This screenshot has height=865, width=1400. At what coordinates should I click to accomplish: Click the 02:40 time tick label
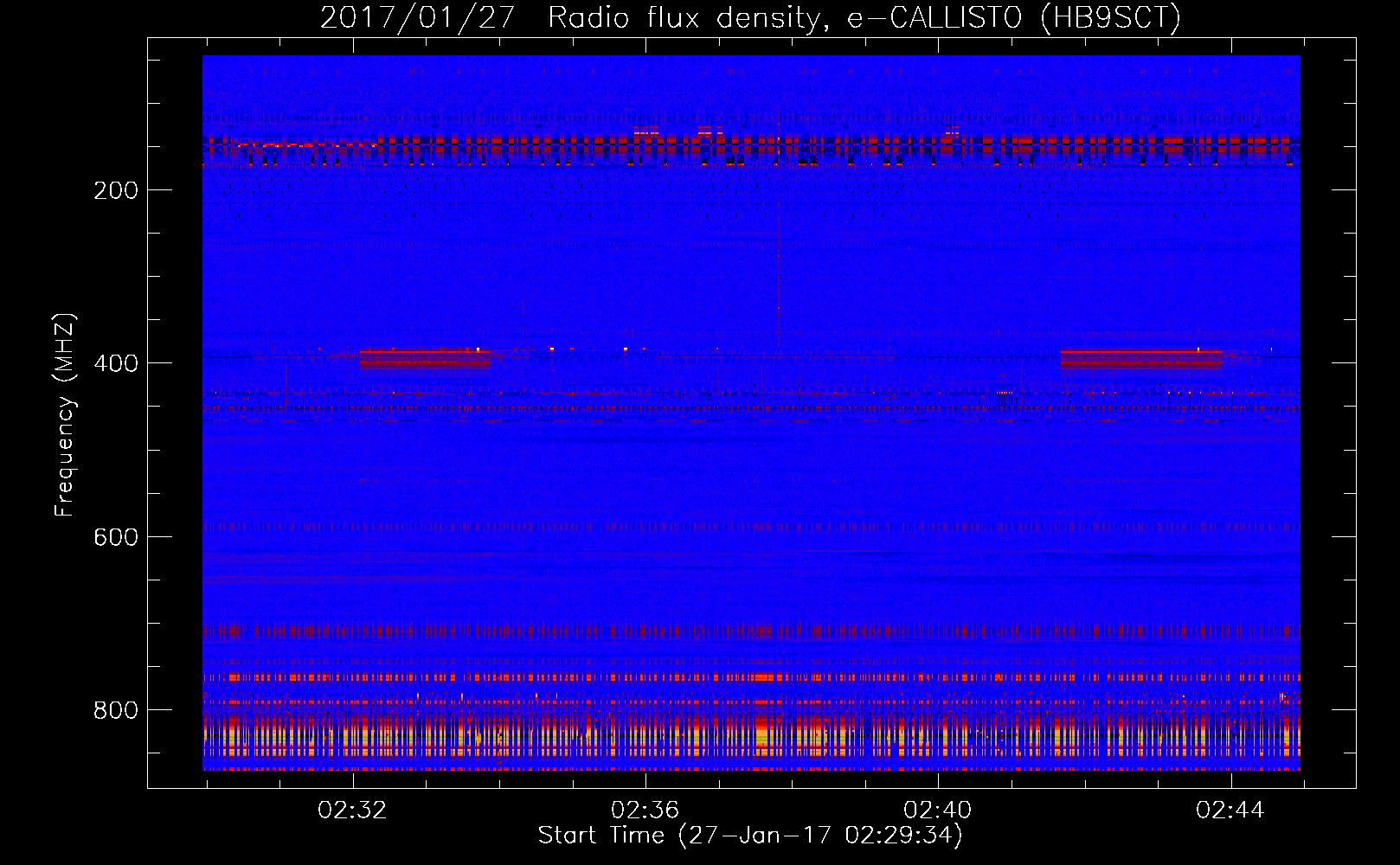click(x=937, y=810)
